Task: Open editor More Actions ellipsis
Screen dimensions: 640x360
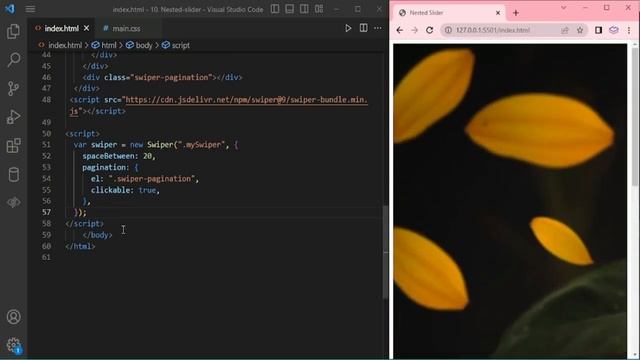Action: click(378, 28)
